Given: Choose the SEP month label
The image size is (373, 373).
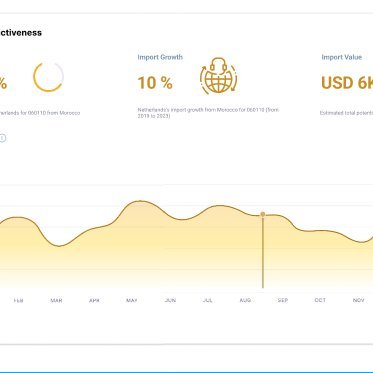Looking at the screenshot, I should click(x=283, y=300).
